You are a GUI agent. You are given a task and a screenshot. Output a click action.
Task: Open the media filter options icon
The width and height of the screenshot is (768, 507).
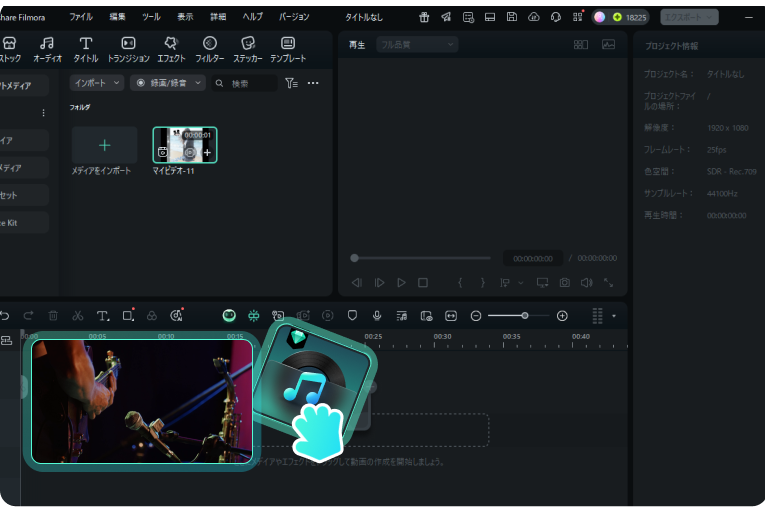(291, 83)
